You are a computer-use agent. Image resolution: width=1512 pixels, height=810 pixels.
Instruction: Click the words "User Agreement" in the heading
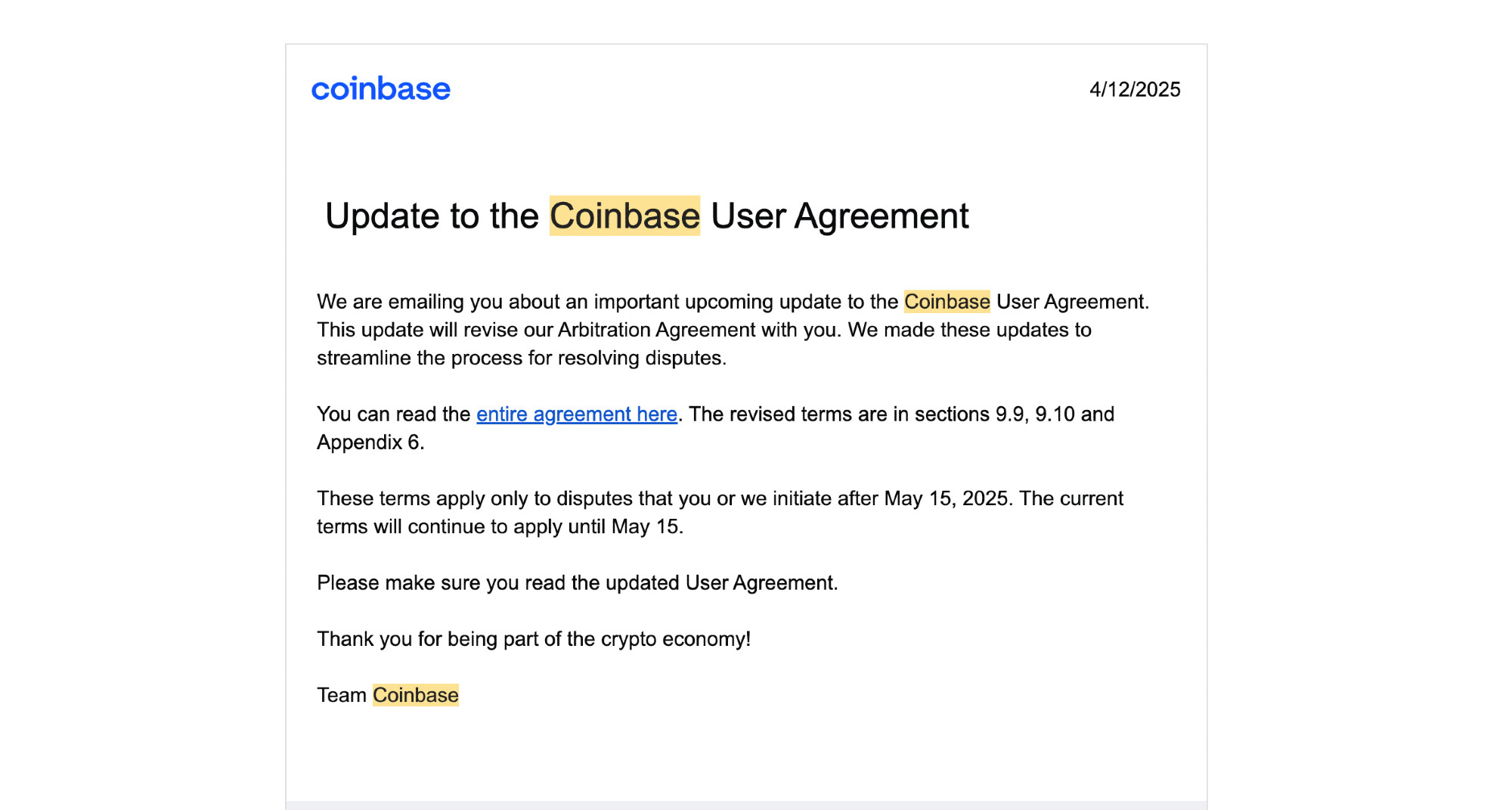[x=840, y=216]
